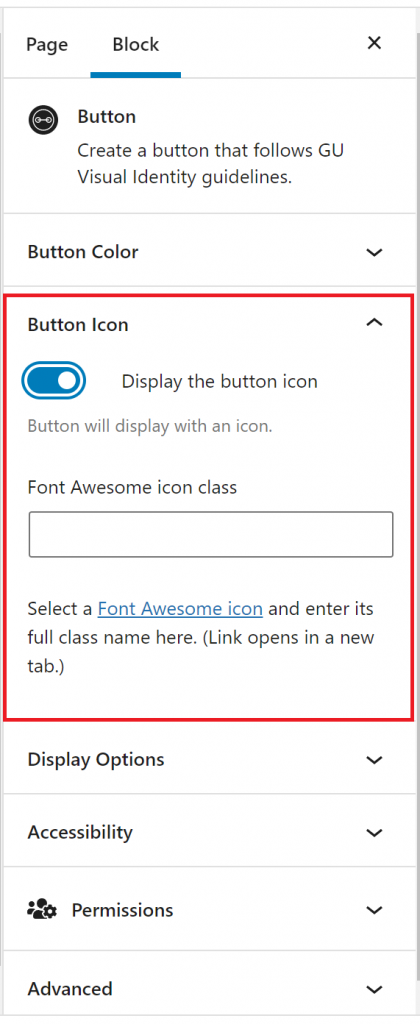The height and width of the screenshot is (1024, 420).
Task: Close the settings sidebar
Action: click(x=374, y=43)
